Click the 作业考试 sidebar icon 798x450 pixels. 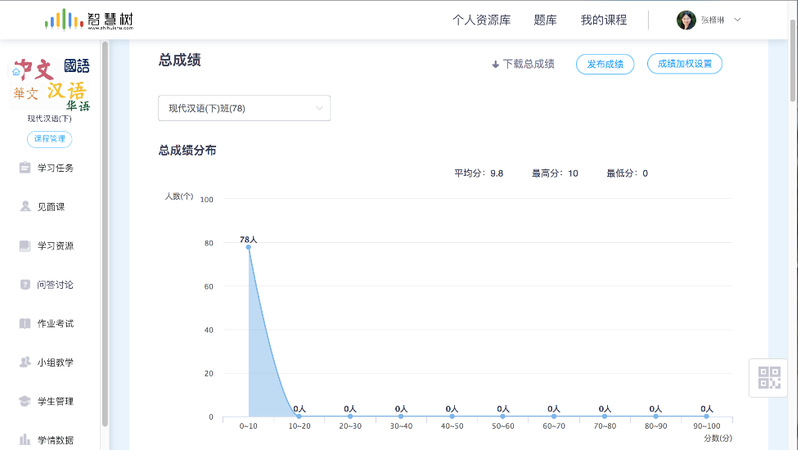point(25,324)
